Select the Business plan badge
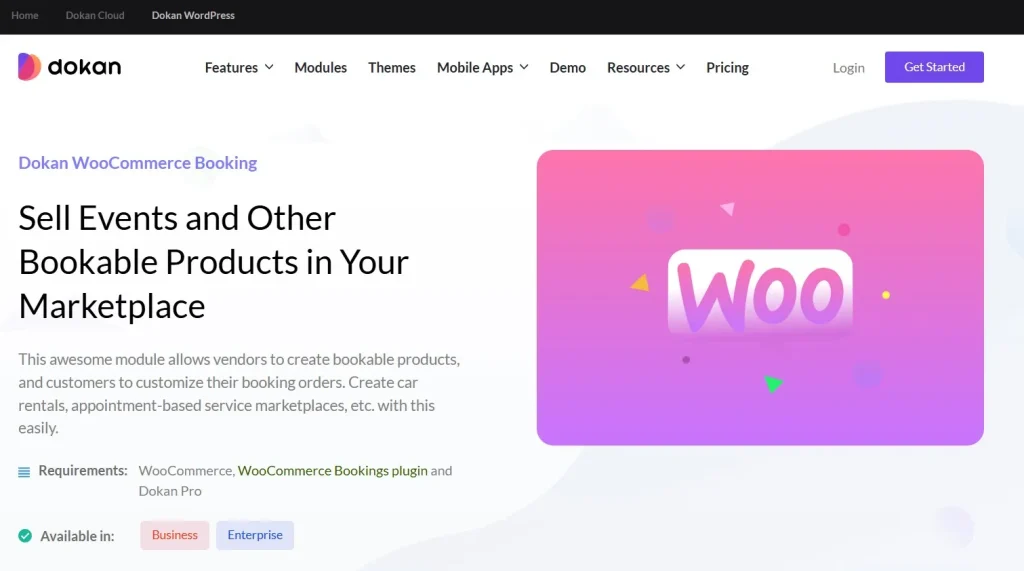1024x571 pixels. coord(175,535)
